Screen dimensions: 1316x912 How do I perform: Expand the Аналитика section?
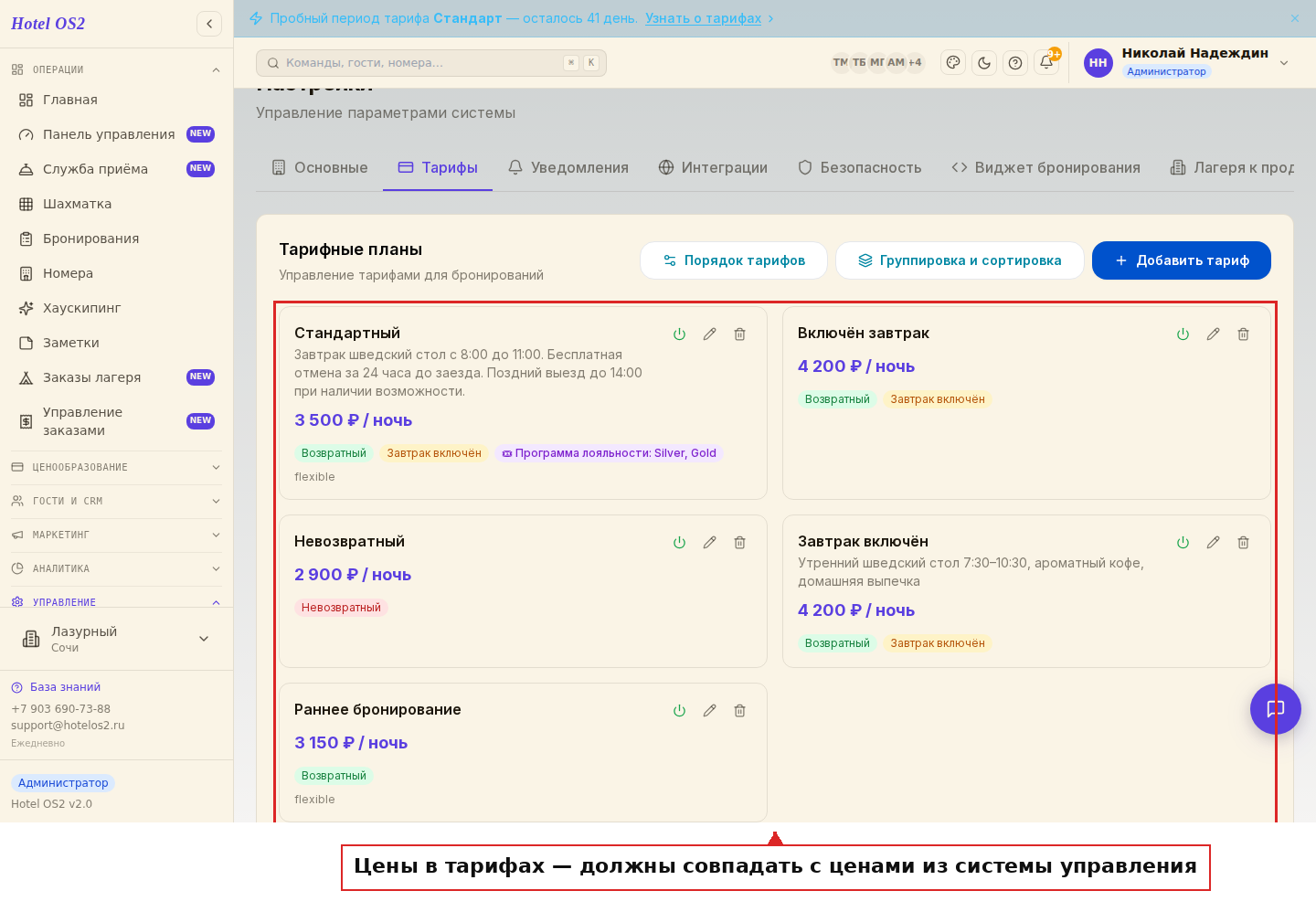[x=116, y=568]
